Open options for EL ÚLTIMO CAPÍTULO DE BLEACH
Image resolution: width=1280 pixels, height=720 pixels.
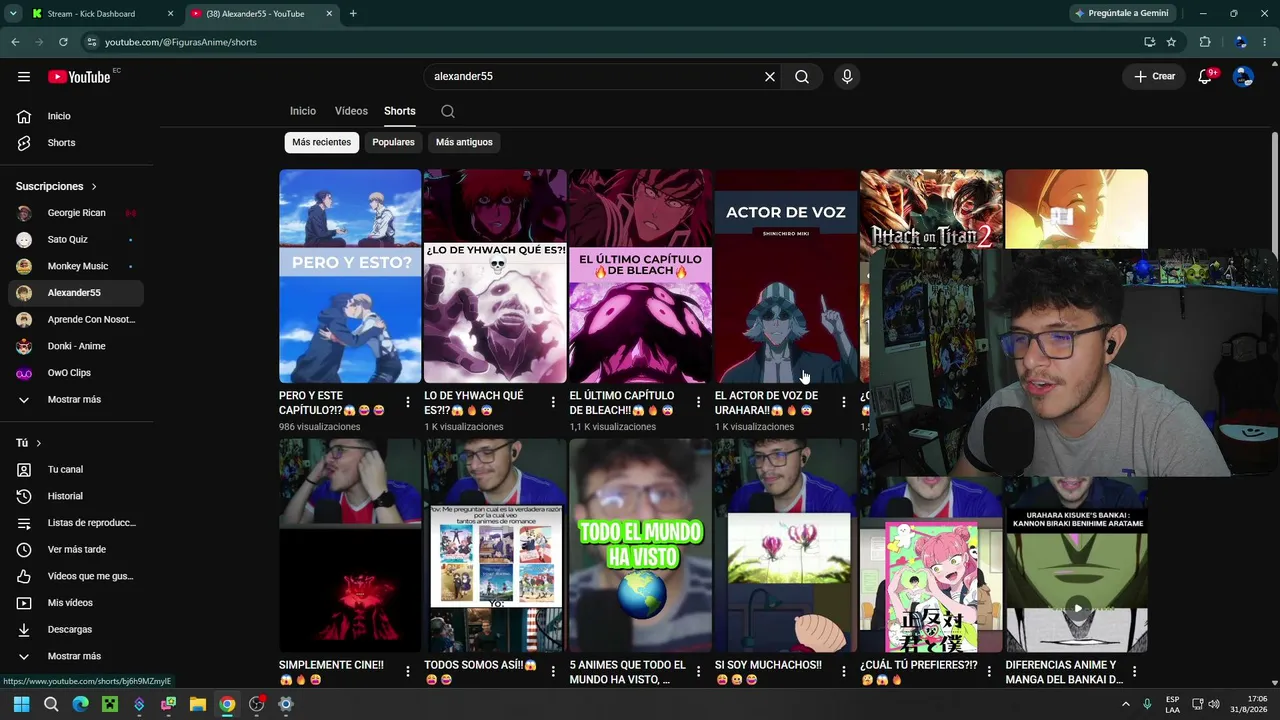point(698,402)
